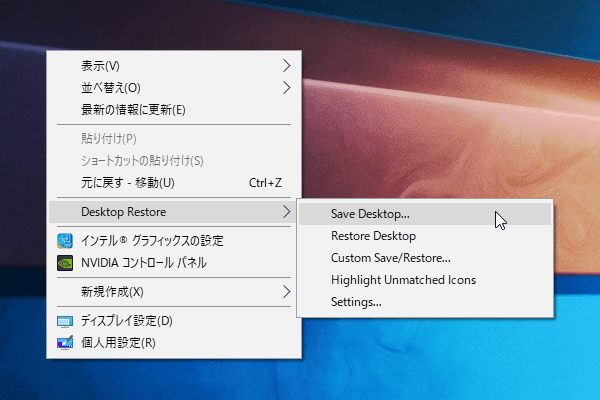Select 元に戻す - 移動(U) undo entry
Image resolution: width=600 pixels, height=400 pixels.
[174, 183]
